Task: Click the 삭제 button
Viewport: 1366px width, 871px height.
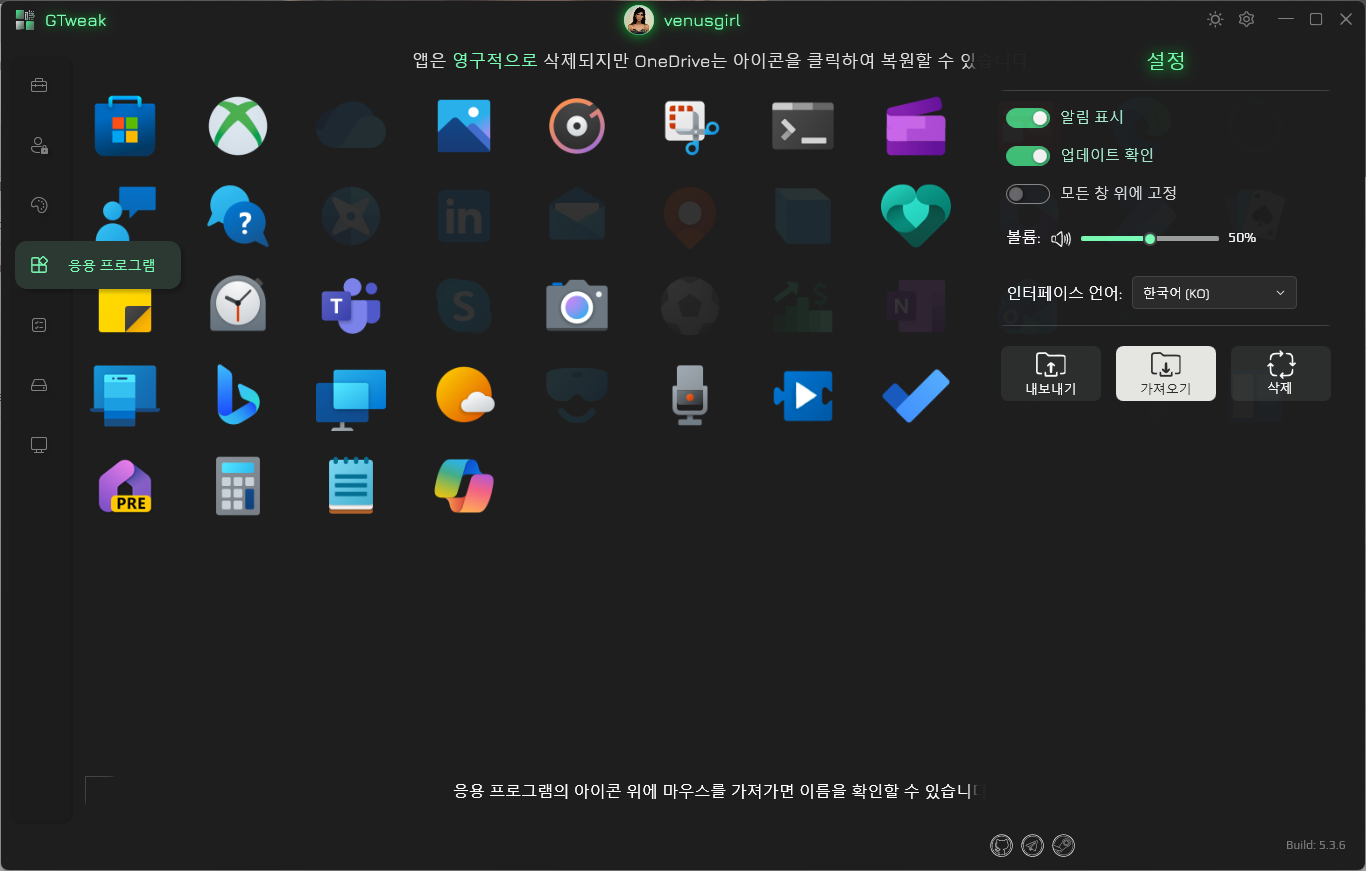Action: [1281, 374]
